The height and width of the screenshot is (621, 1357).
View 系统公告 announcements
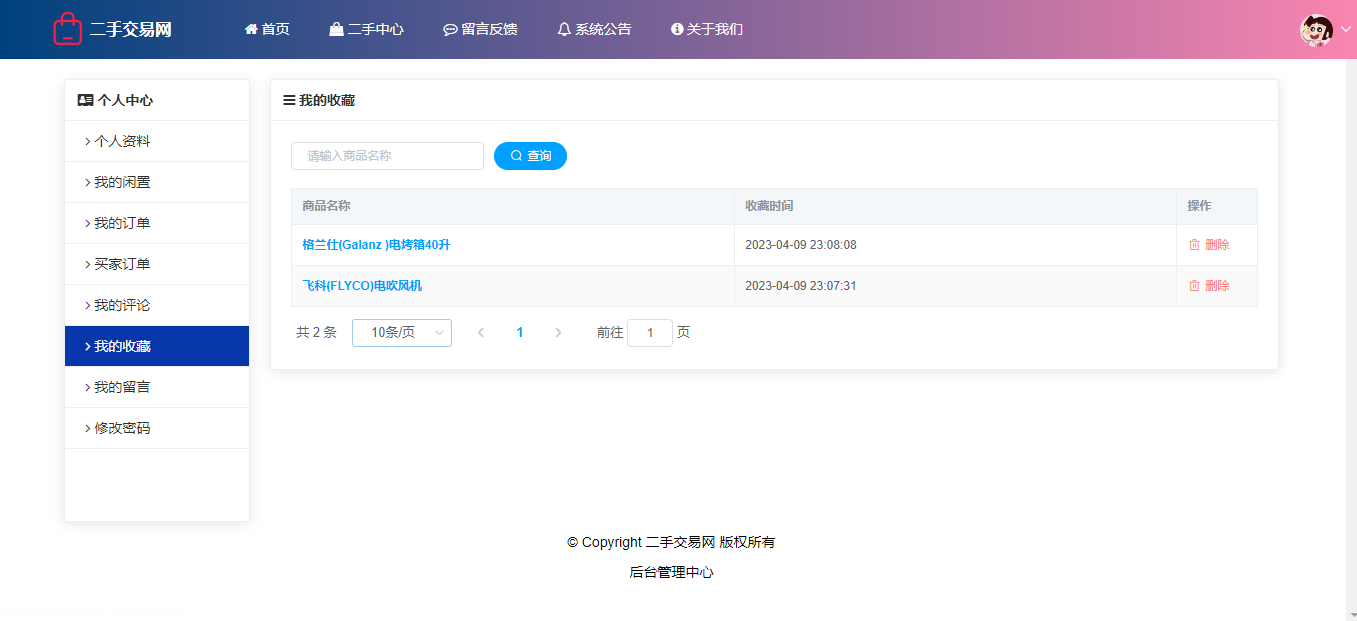(594, 29)
